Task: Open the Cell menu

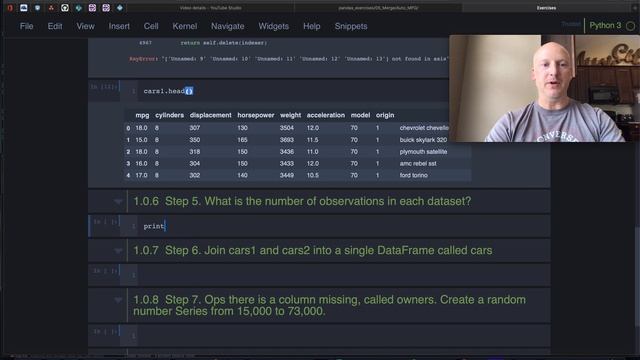Action: tap(151, 26)
